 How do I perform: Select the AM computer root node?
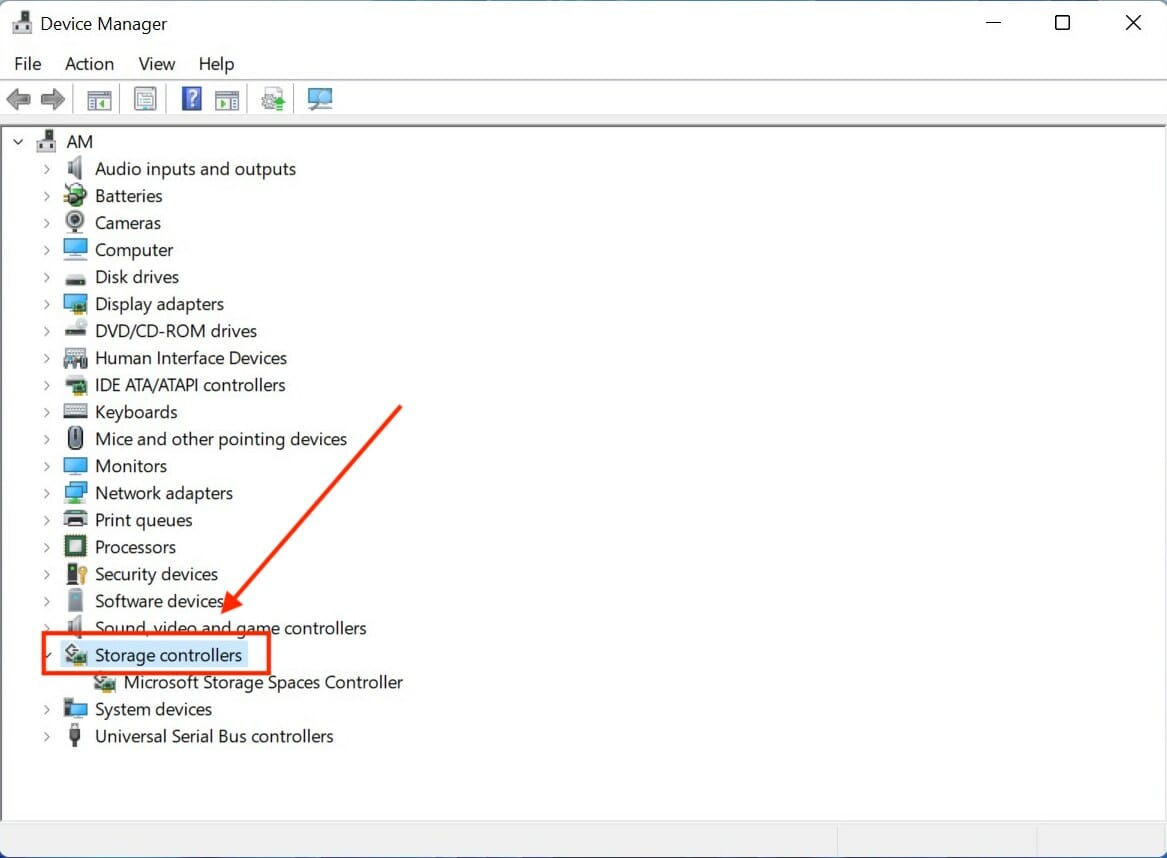78,141
